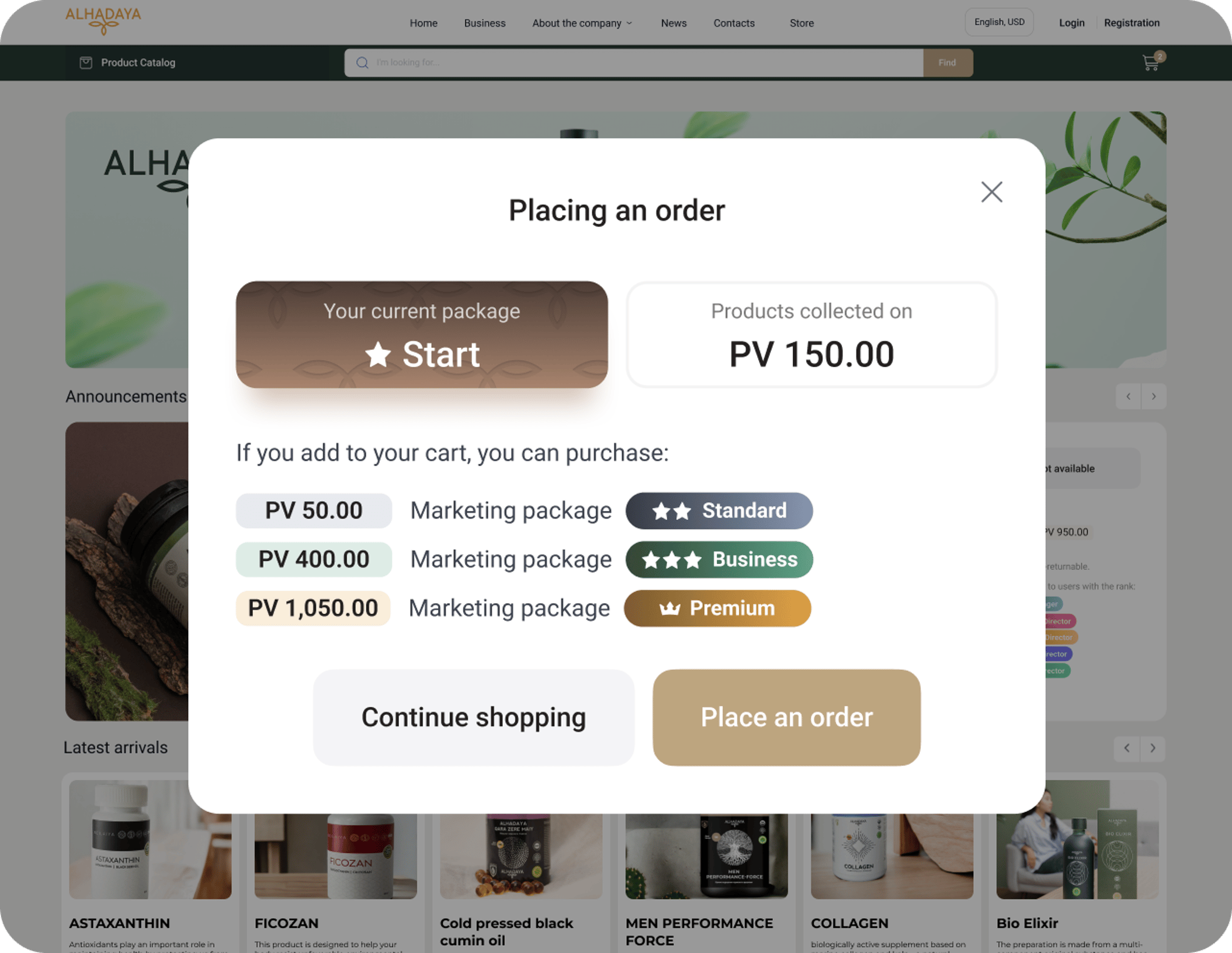Go to previous announcement with left arrow
The width and height of the screenshot is (1232, 953).
click(1128, 396)
